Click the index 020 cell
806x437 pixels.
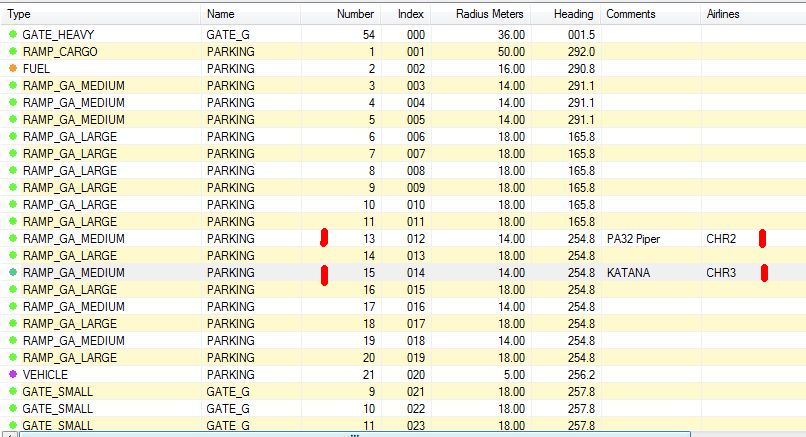416,374
